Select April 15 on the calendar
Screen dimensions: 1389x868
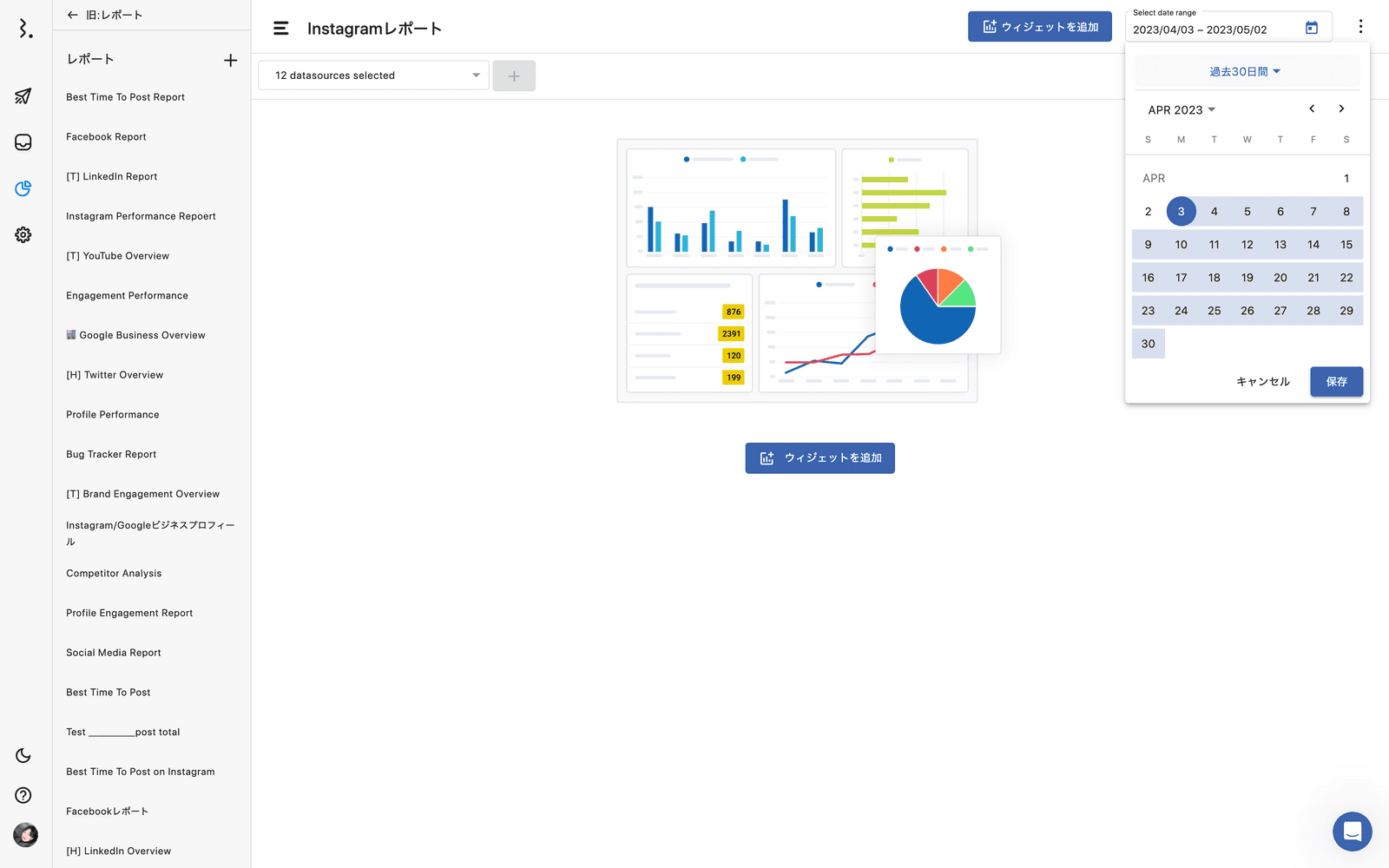tap(1346, 245)
